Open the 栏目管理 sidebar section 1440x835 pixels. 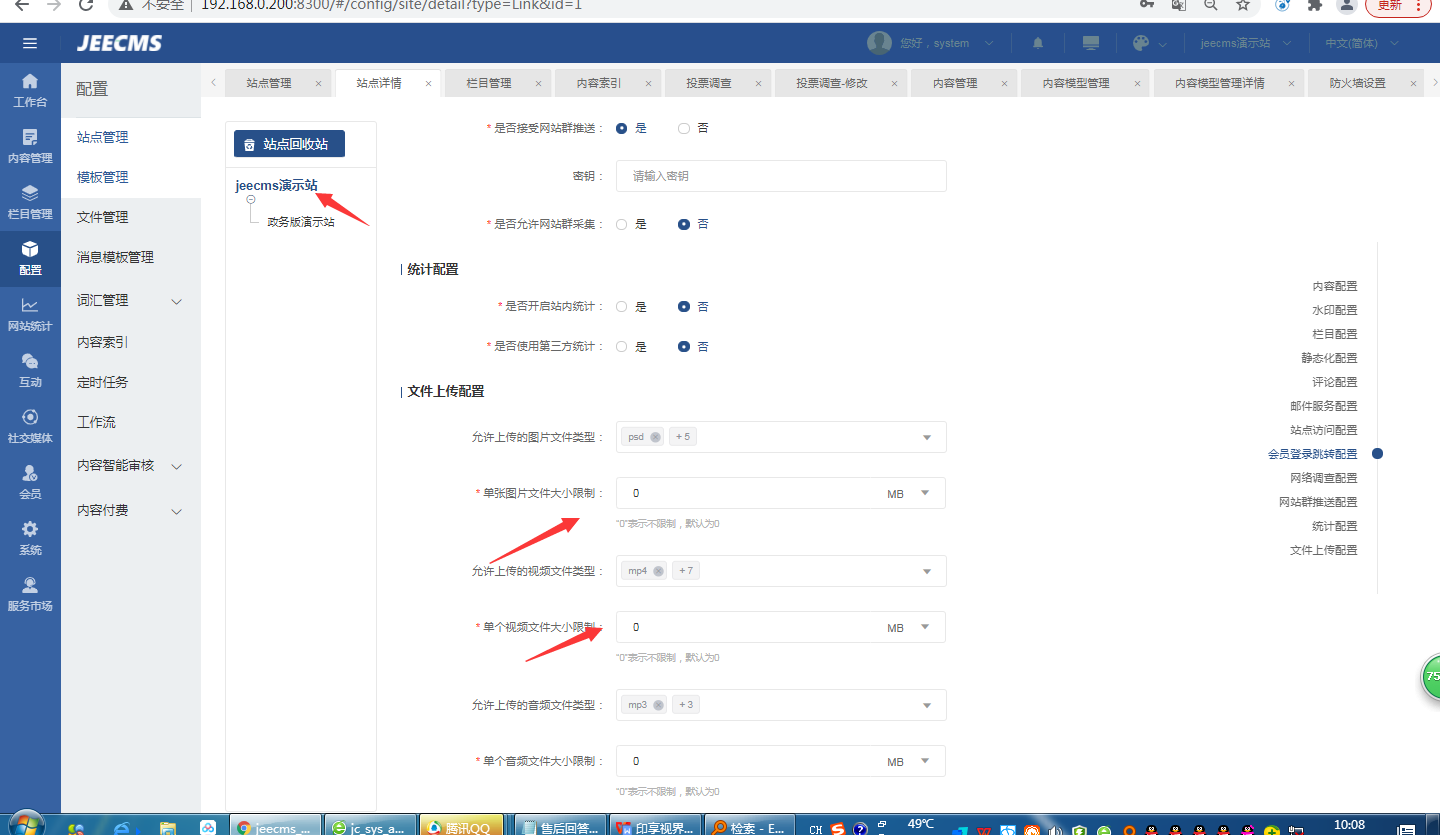[x=30, y=201]
